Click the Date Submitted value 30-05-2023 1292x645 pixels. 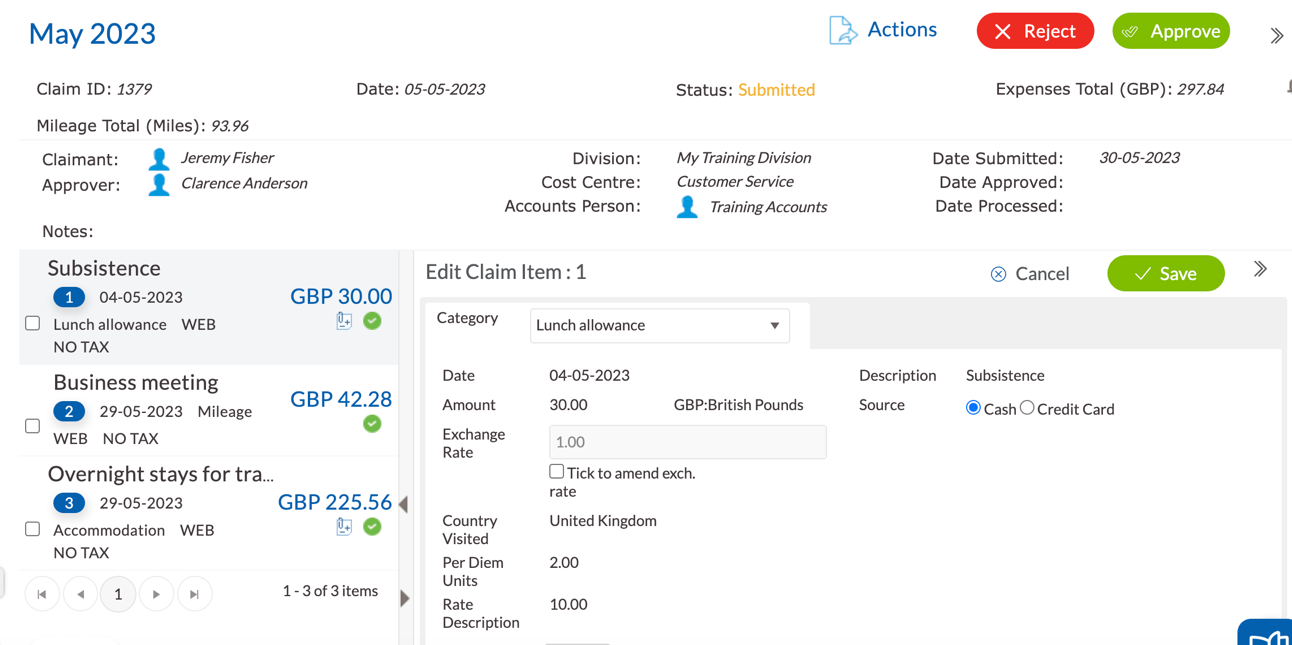1139,158
